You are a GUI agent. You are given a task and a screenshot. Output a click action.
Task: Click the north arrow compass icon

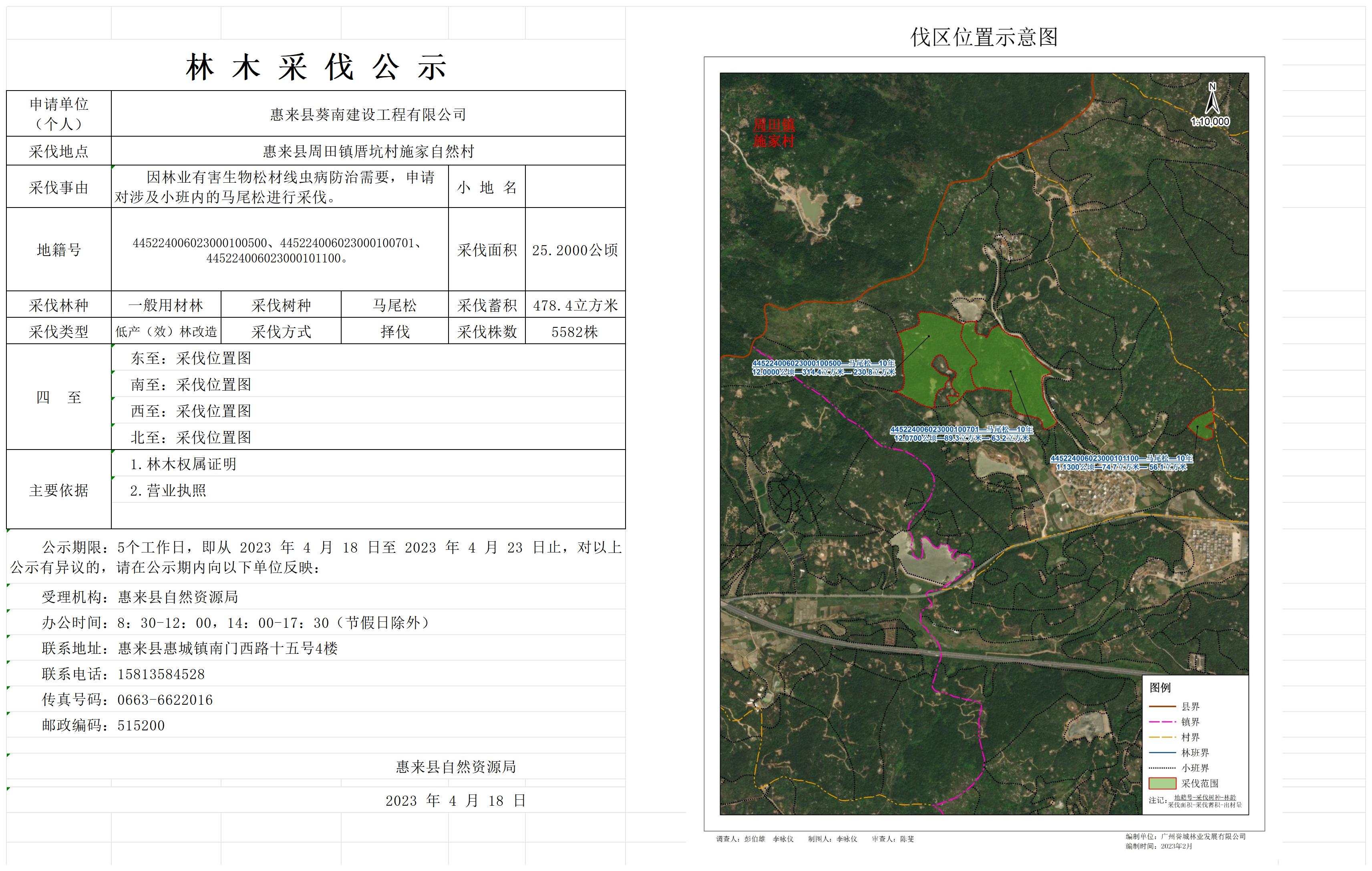(x=1212, y=100)
